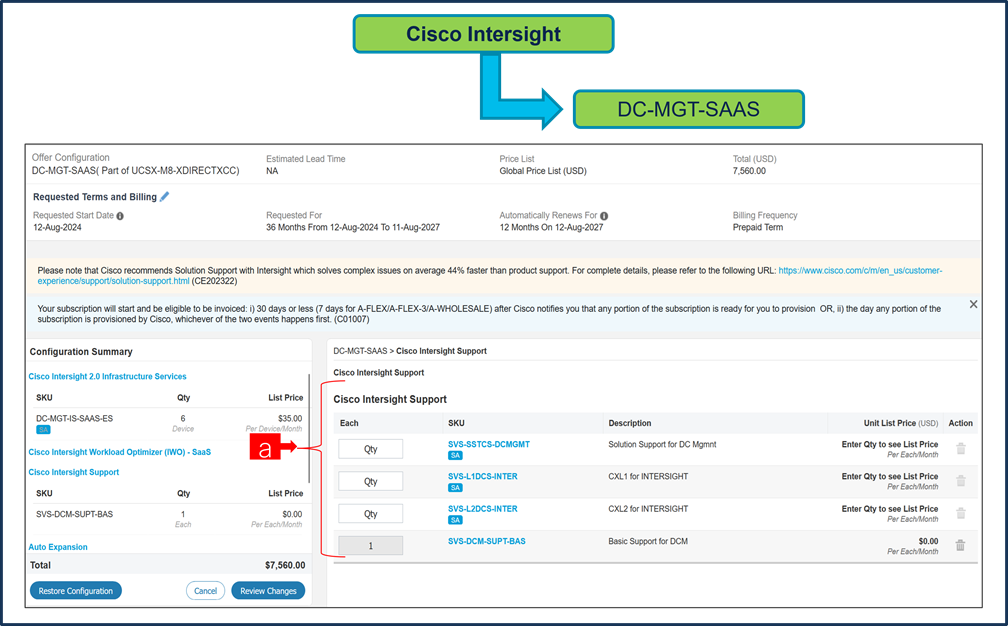
Task: Click the $35.00 list price value
Action: point(290,418)
